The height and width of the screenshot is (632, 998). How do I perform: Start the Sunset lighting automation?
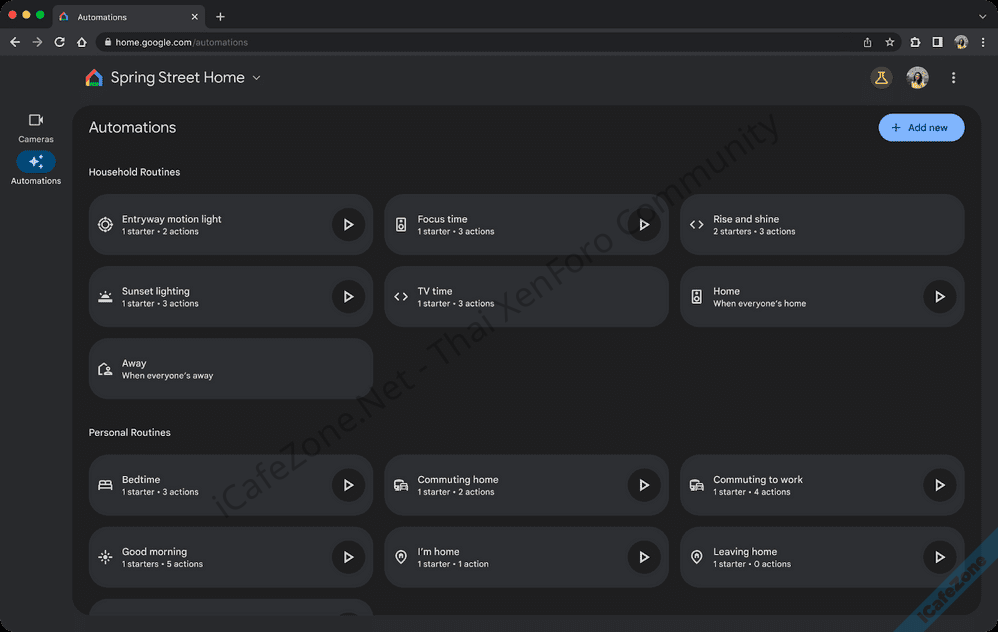tap(348, 297)
